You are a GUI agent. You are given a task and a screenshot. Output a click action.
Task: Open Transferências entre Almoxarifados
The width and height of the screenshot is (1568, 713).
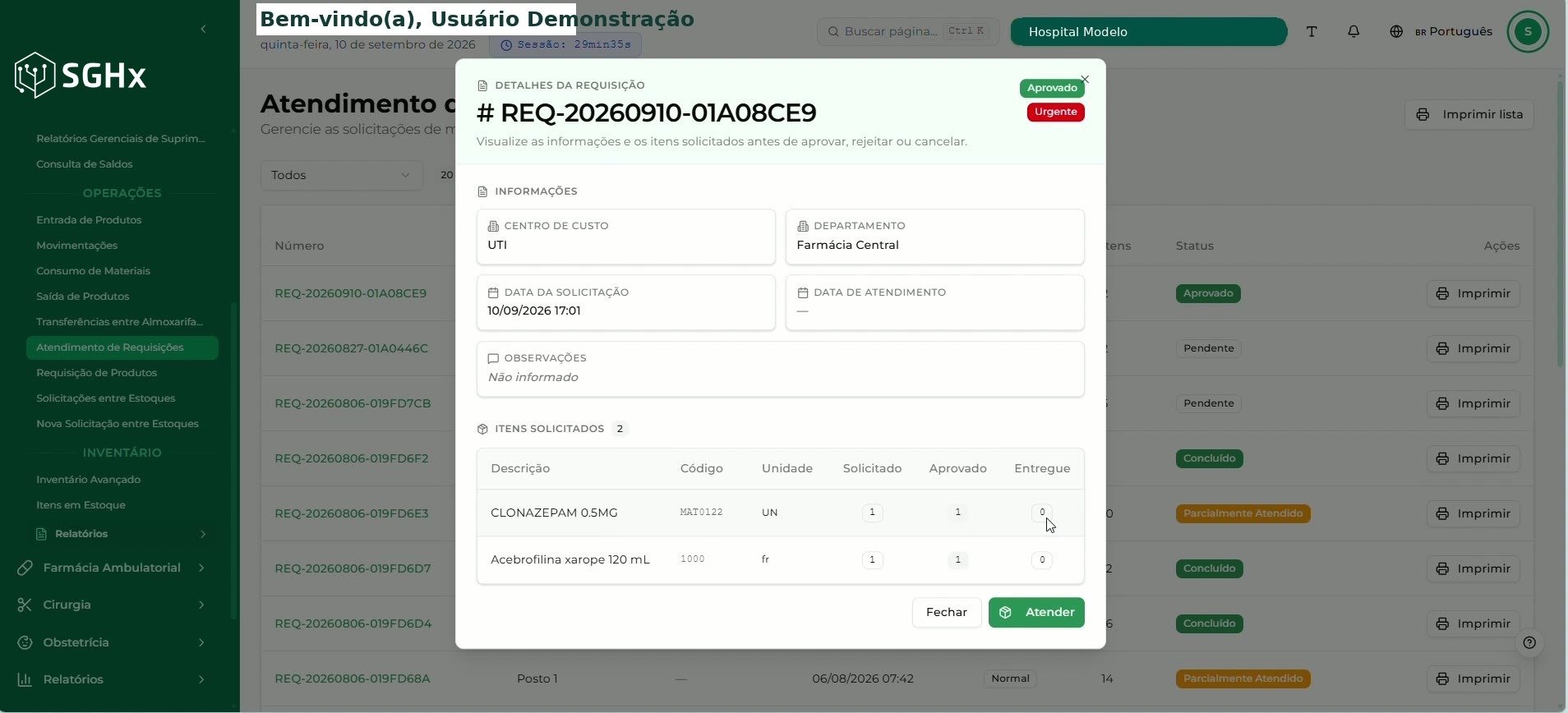click(x=120, y=322)
